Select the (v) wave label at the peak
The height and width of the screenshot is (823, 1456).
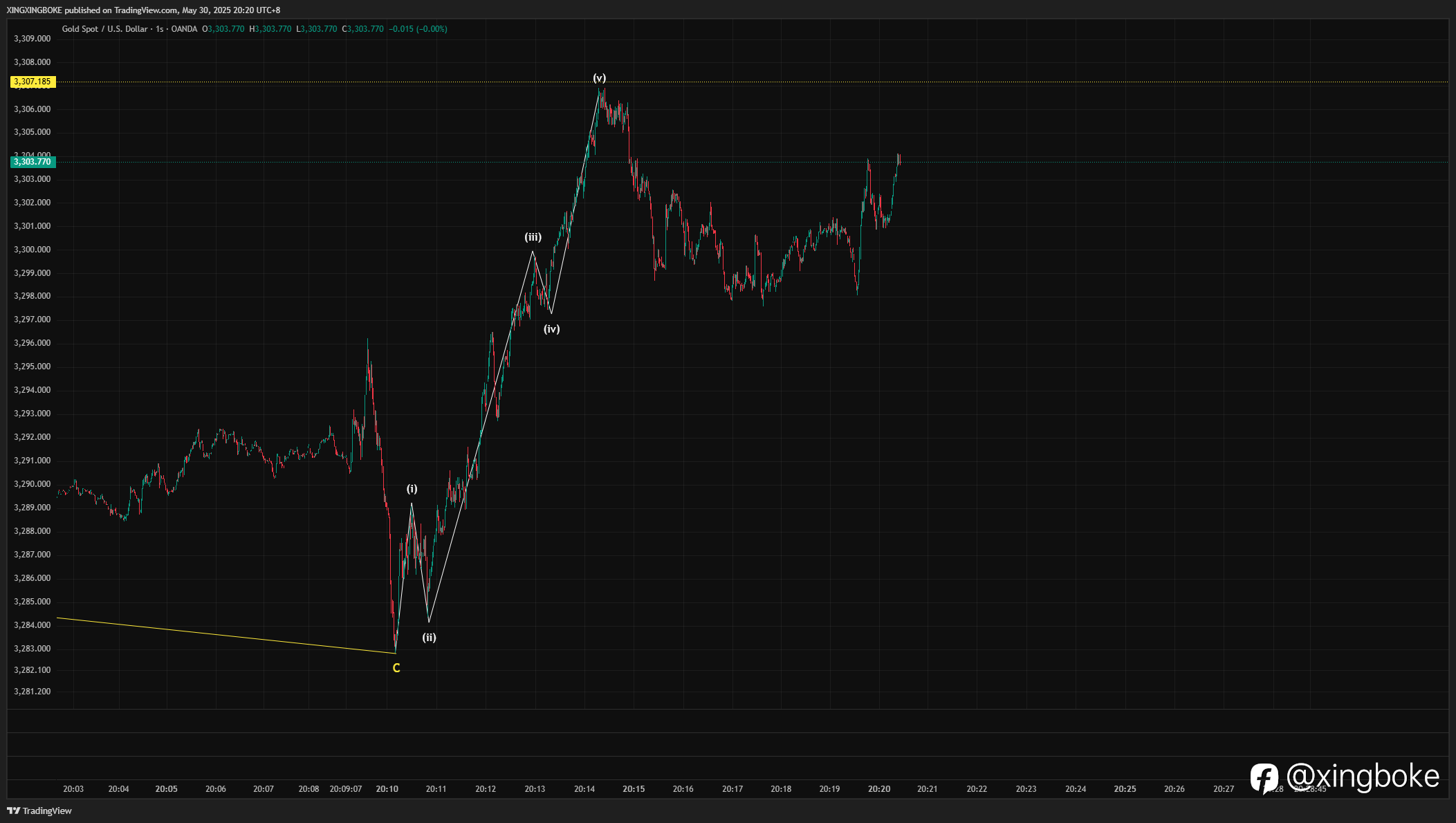pyautogui.click(x=599, y=78)
